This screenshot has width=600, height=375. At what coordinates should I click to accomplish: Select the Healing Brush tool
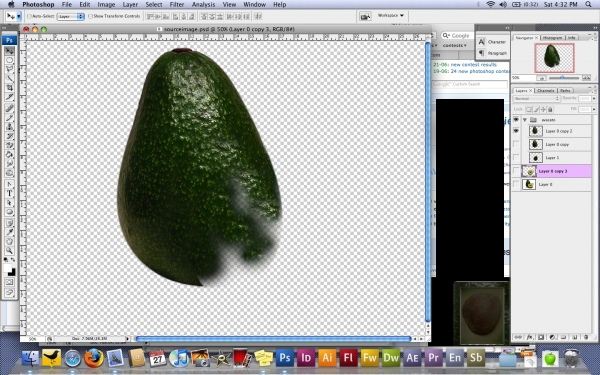pyautogui.click(x=10, y=109)
